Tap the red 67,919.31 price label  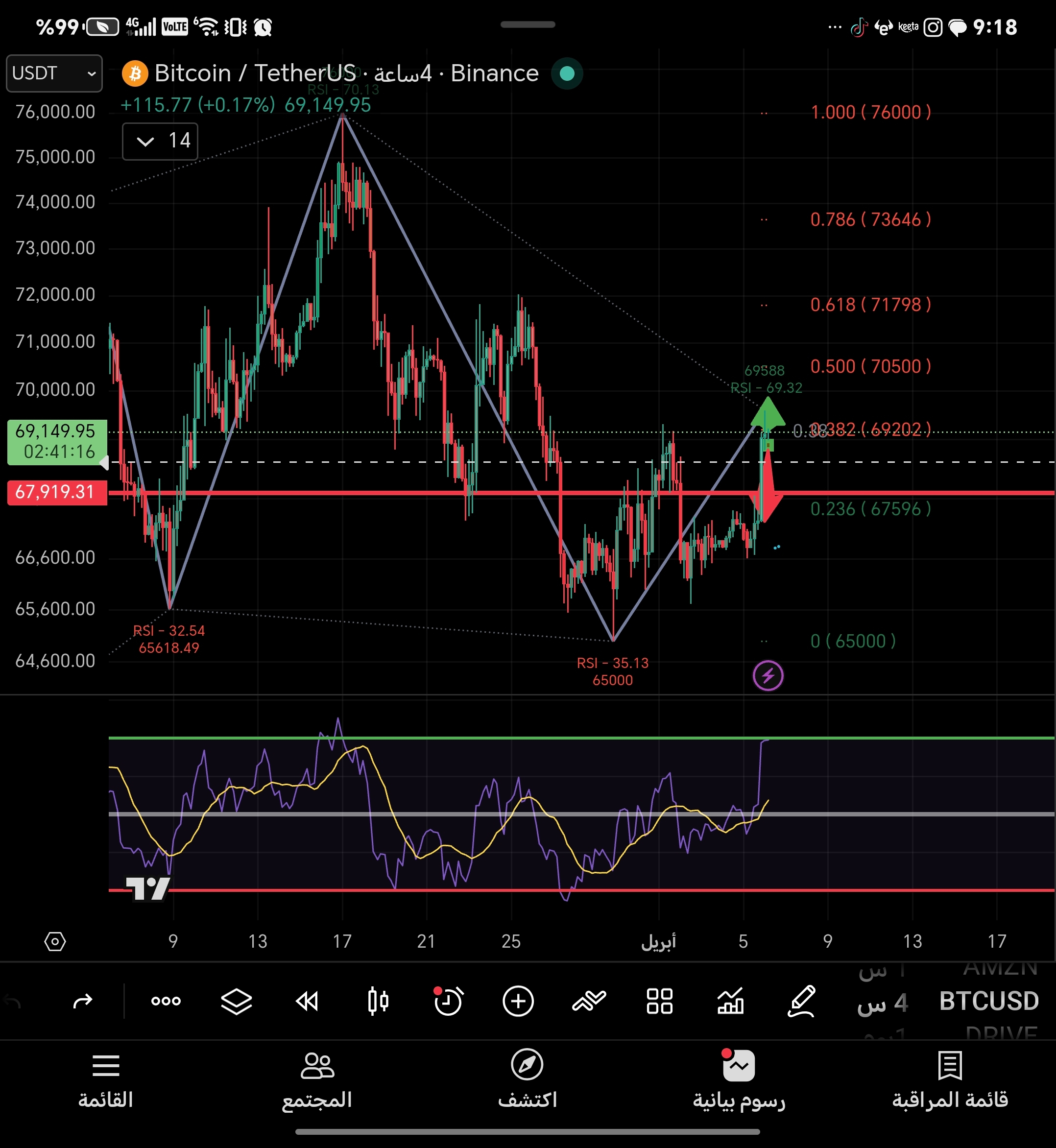coord(57,492)
